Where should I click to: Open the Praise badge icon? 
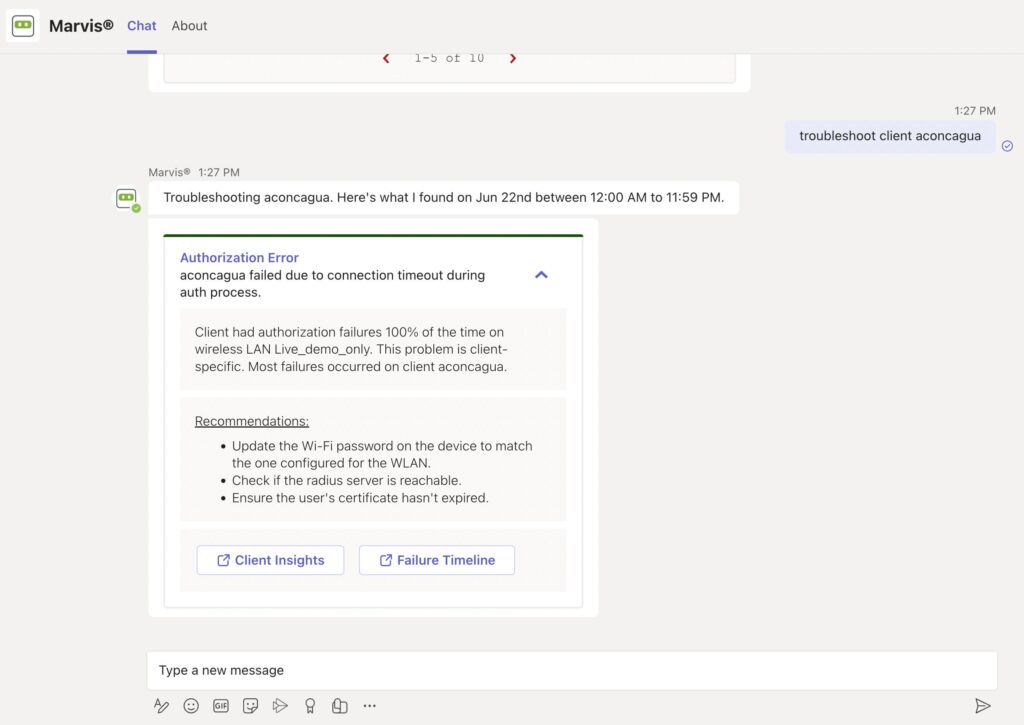pos(310,706)
